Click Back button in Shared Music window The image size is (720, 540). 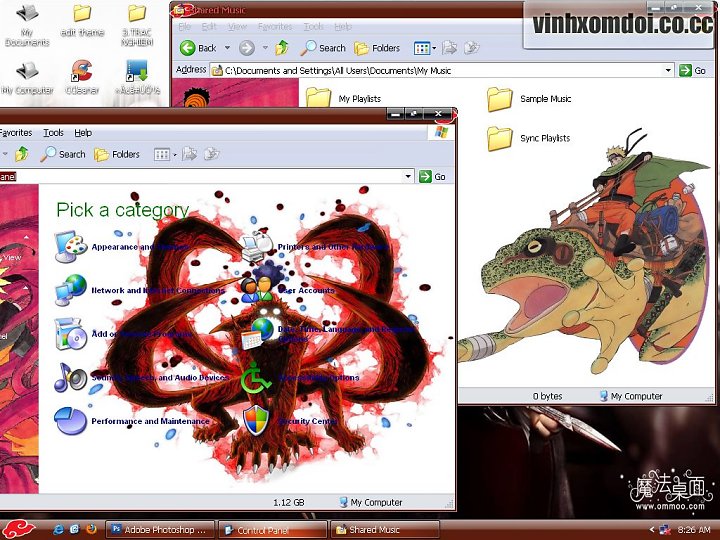(x=198, y=48)
